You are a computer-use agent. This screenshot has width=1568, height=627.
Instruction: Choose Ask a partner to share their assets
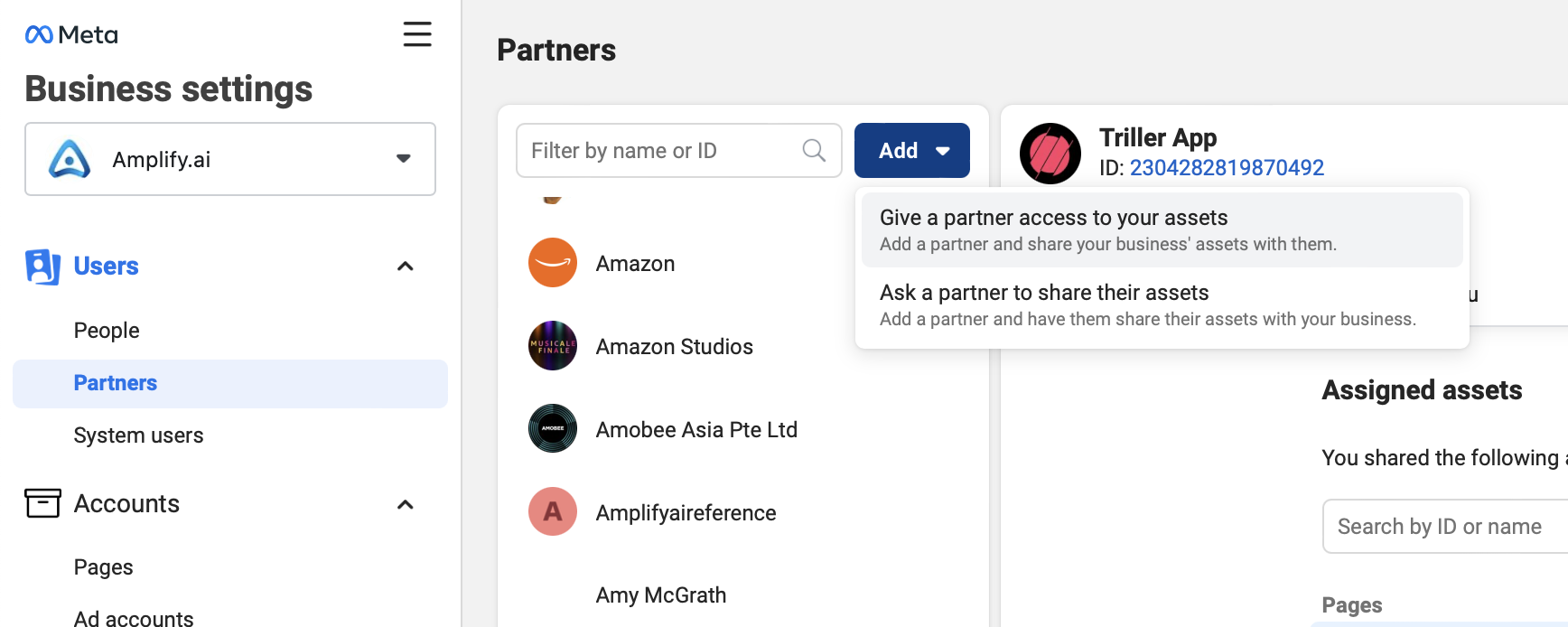coord(1162,305)
